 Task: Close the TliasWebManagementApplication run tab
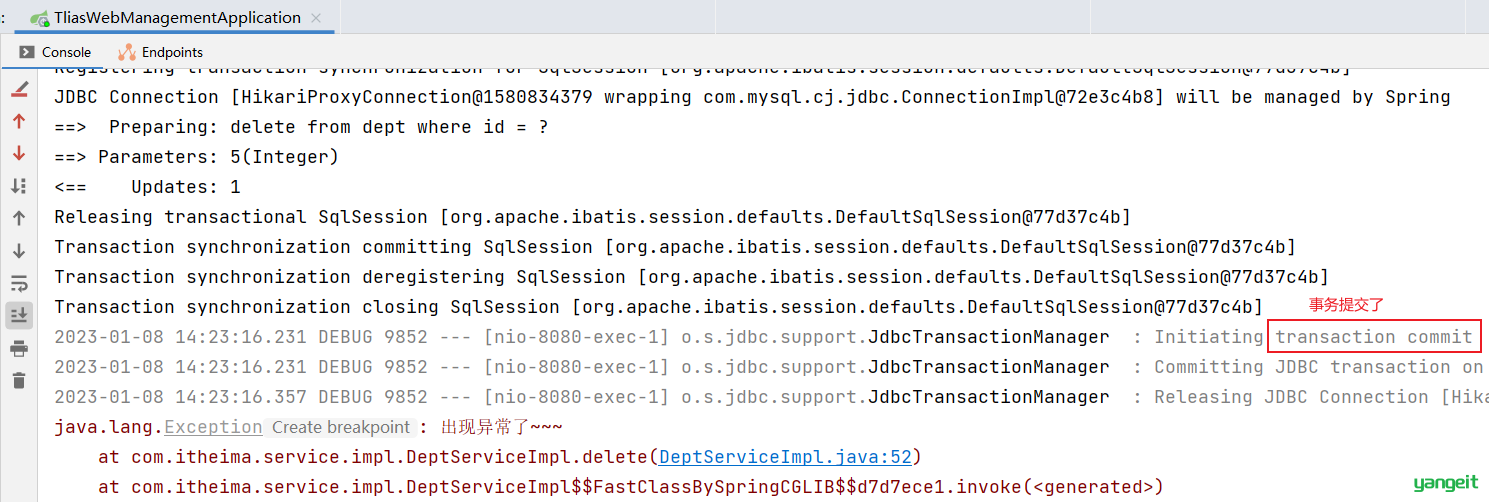[317, 18]
